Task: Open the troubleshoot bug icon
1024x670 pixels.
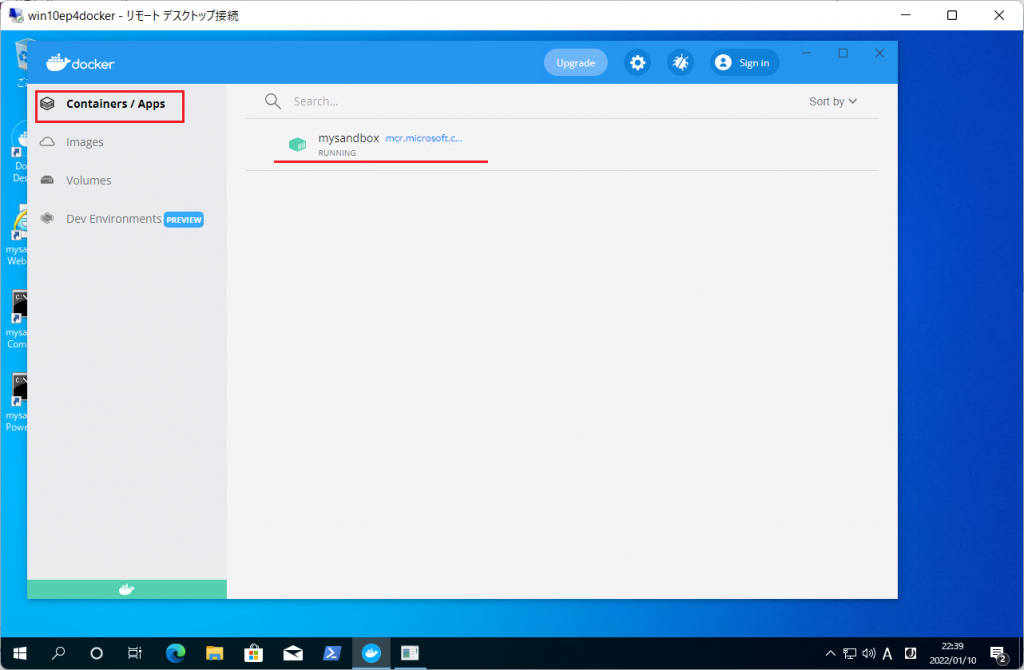Action: pyautogui.click(x=680, y=63)
